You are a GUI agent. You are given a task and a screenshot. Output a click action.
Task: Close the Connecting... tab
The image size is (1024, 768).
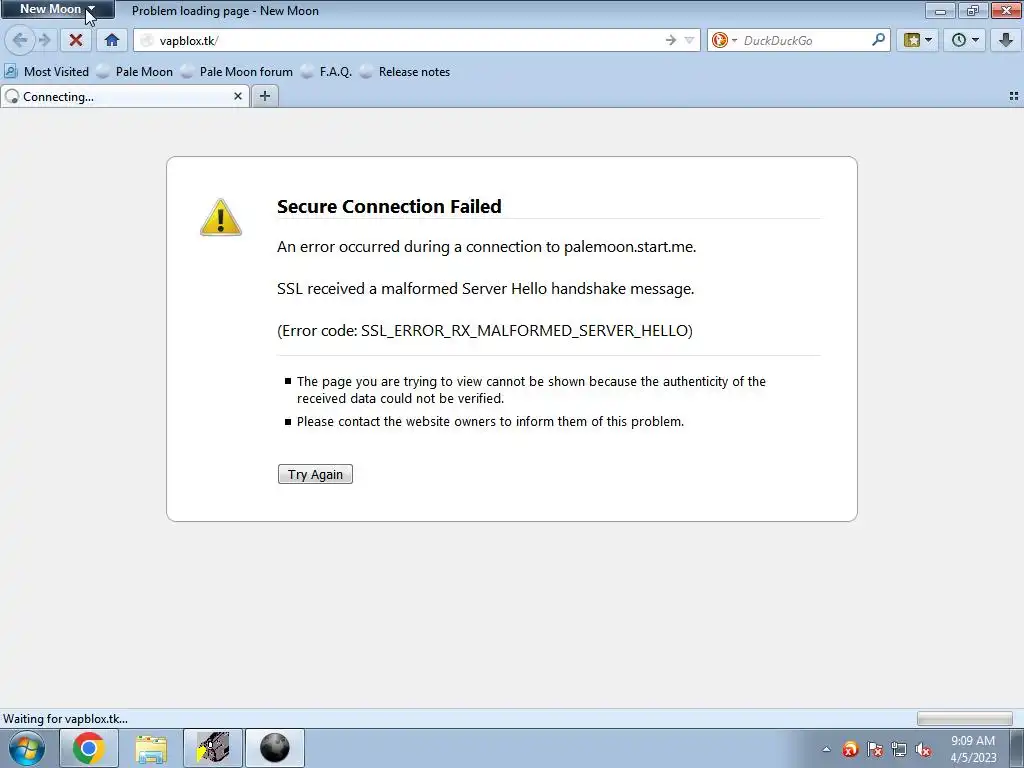pos(238,97)
